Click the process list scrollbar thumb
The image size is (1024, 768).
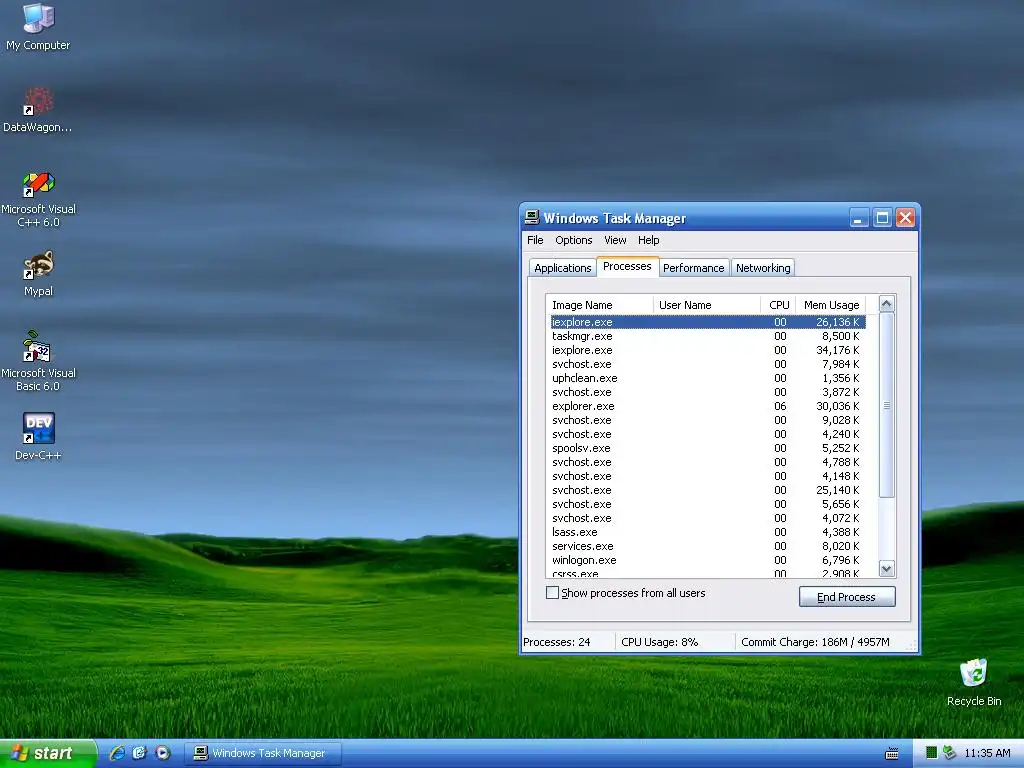point(886,405)
